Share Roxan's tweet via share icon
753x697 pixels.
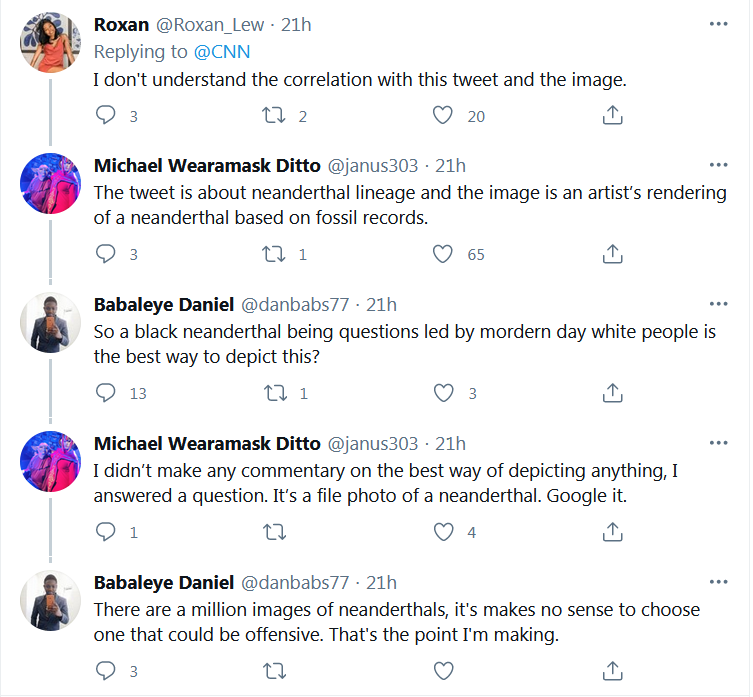[612, 115]
